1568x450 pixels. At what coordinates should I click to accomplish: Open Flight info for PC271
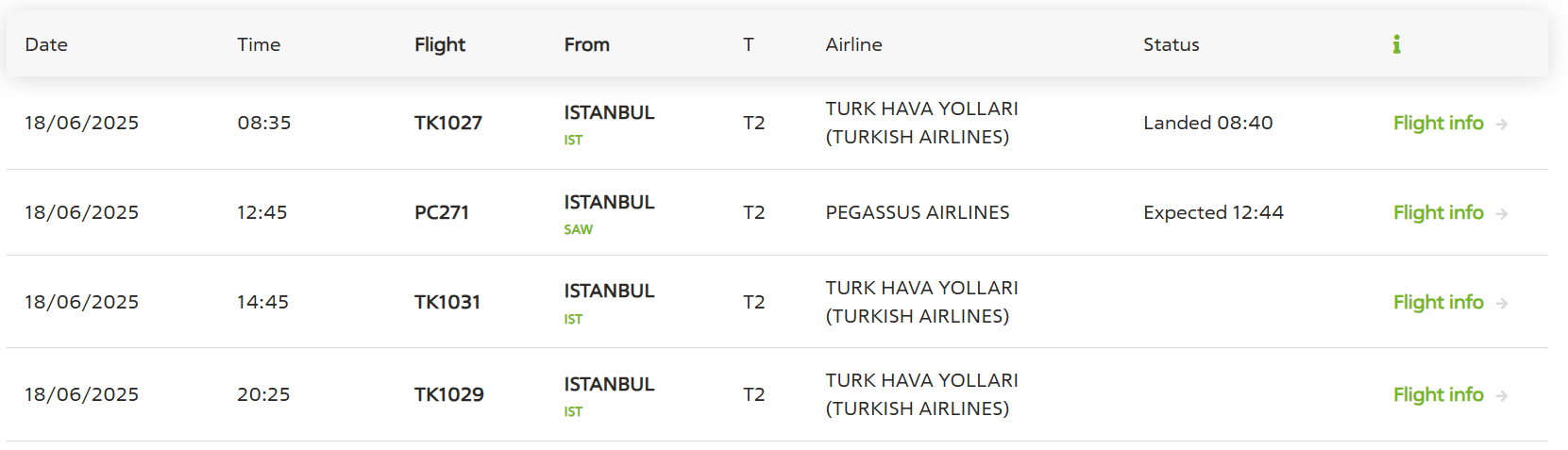1438,213
